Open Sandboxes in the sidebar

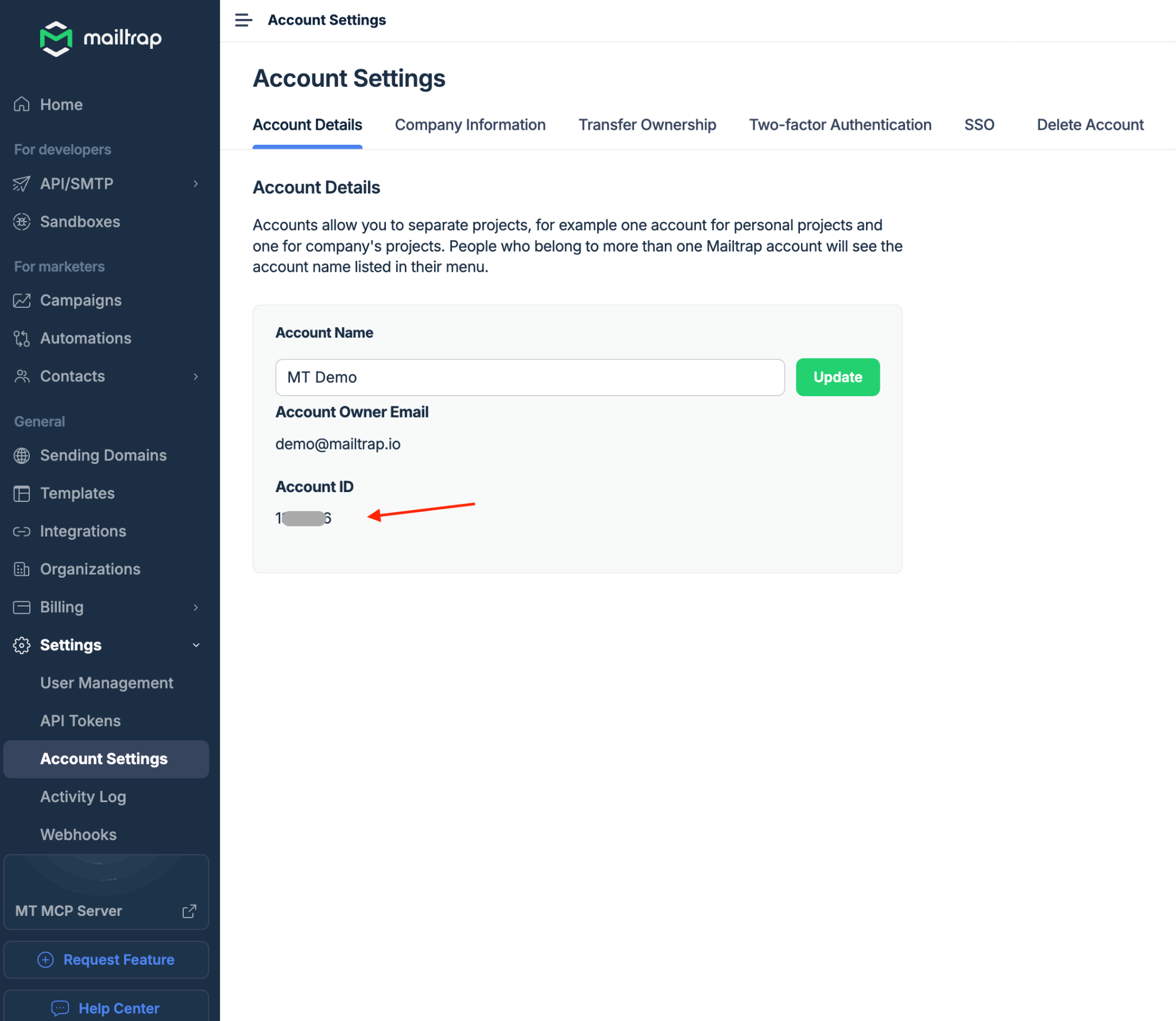(80, 222)
